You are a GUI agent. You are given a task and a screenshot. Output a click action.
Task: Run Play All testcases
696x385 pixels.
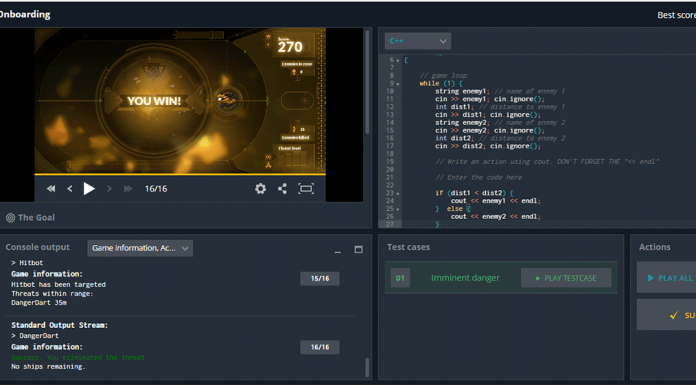point(666,278)
